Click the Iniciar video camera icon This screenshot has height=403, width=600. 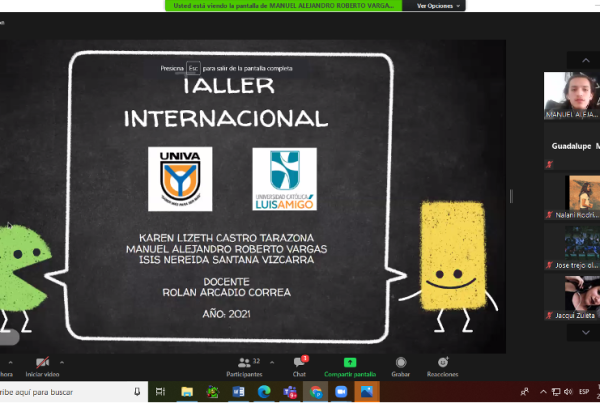(x=42, y=362)
